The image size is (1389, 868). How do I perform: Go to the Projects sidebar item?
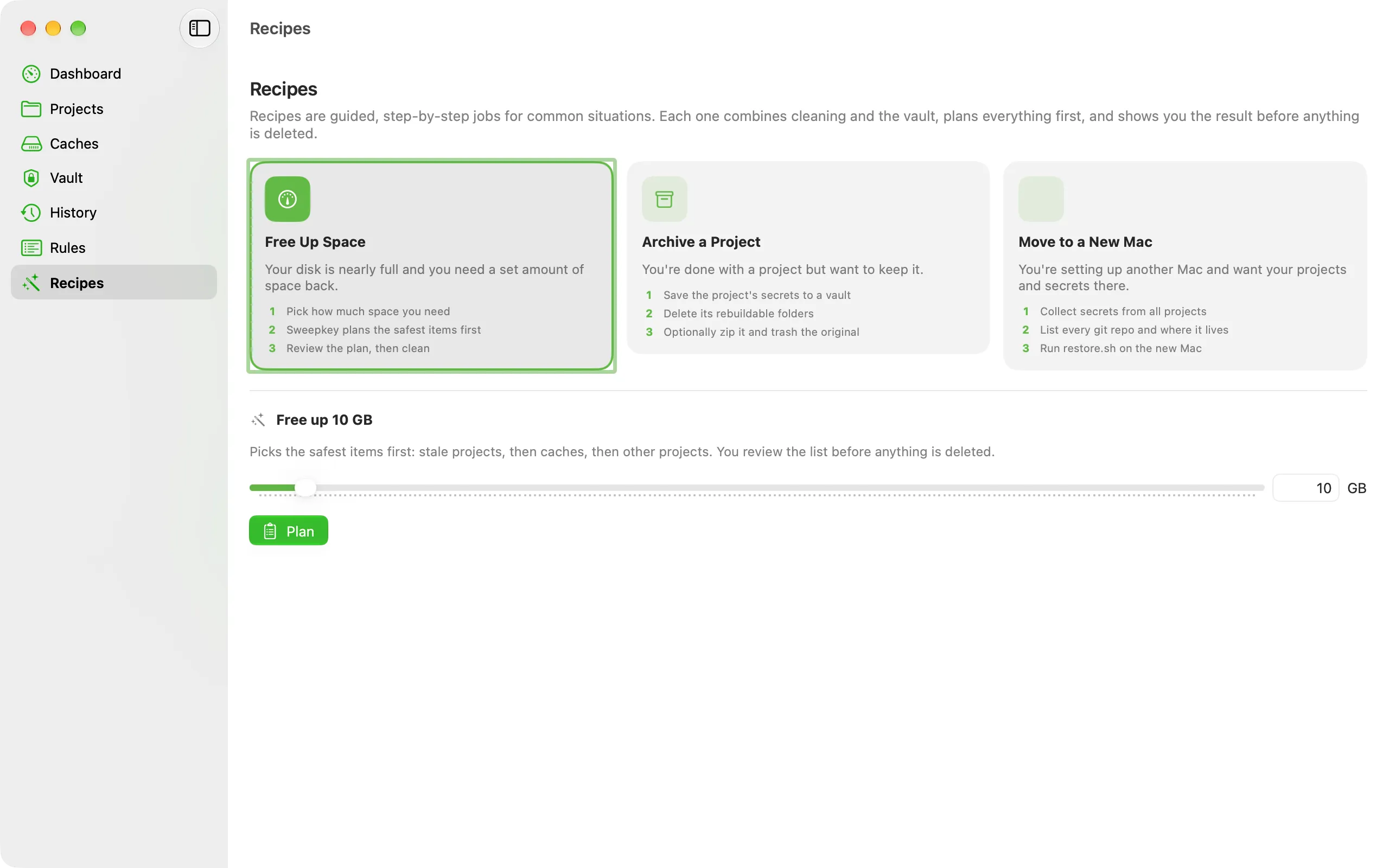pos(113,109)
